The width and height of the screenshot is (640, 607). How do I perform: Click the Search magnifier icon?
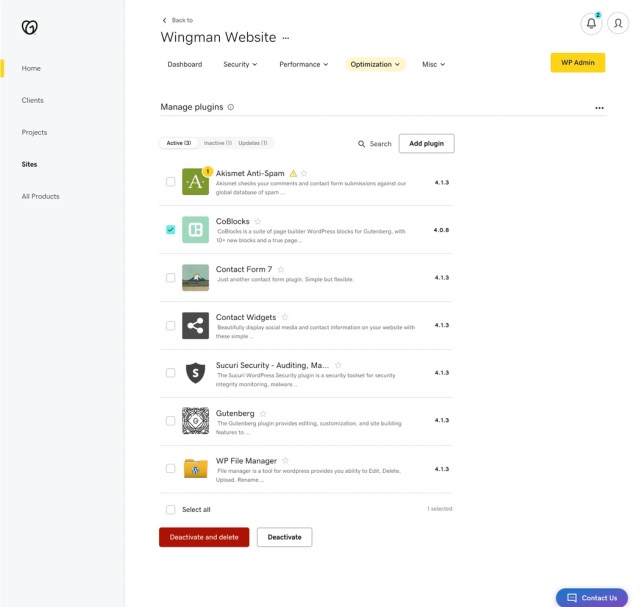[361, 144]
